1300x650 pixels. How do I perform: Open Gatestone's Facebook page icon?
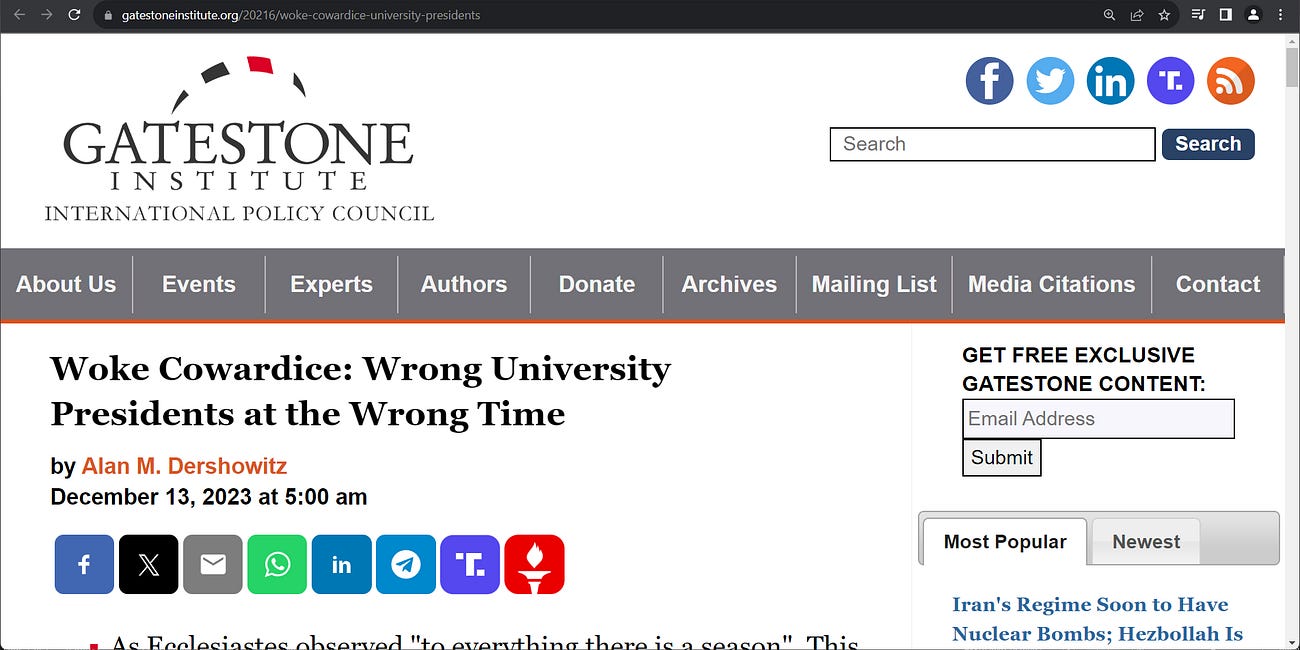click(989, 80)
